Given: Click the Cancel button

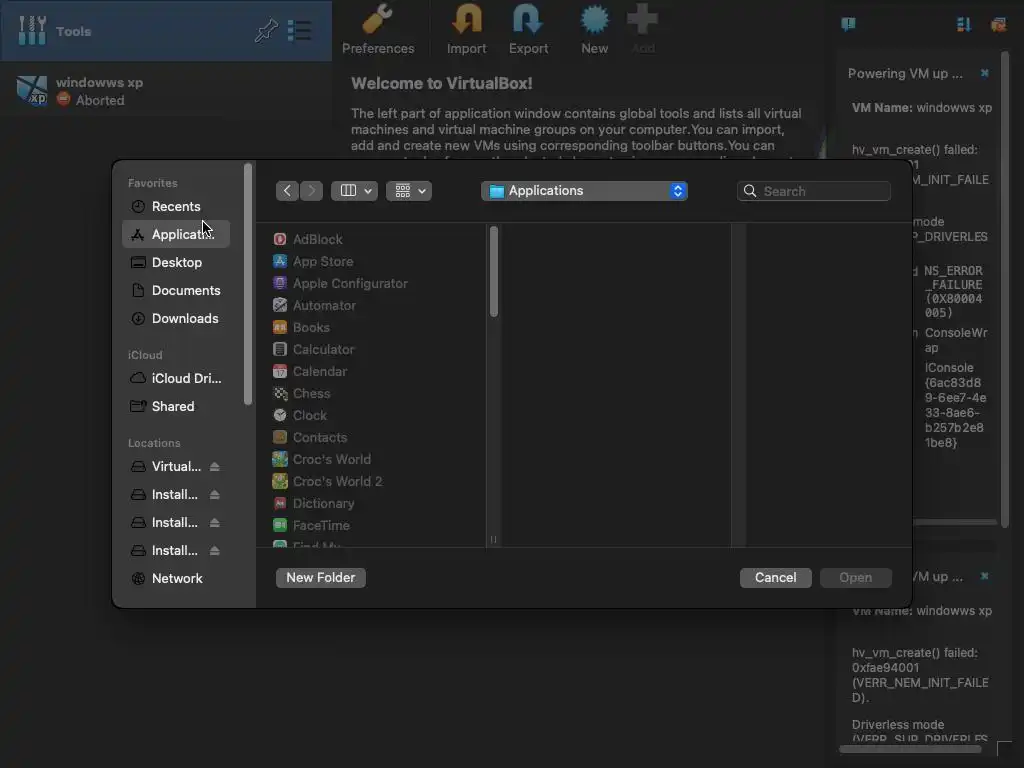Looking at the screenshot, I should pyautogui.click(x=775, y=577).
